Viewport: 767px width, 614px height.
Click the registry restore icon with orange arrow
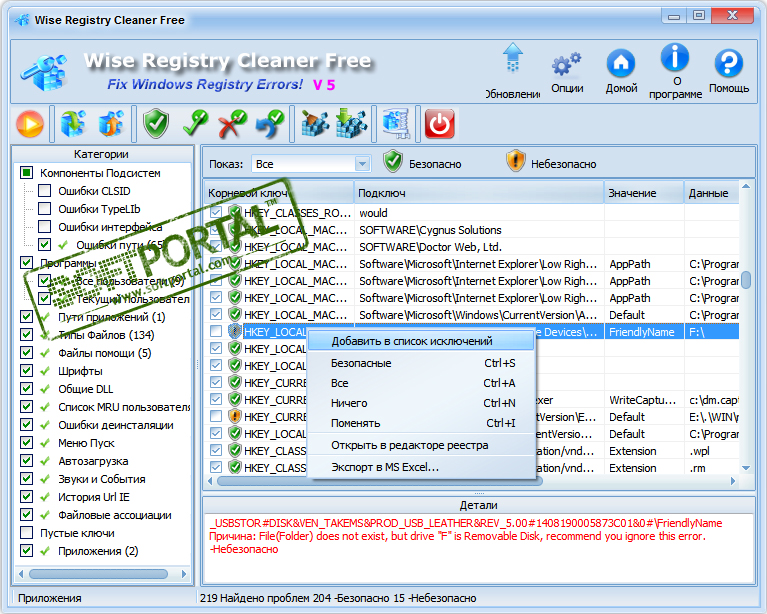(111, 123)
